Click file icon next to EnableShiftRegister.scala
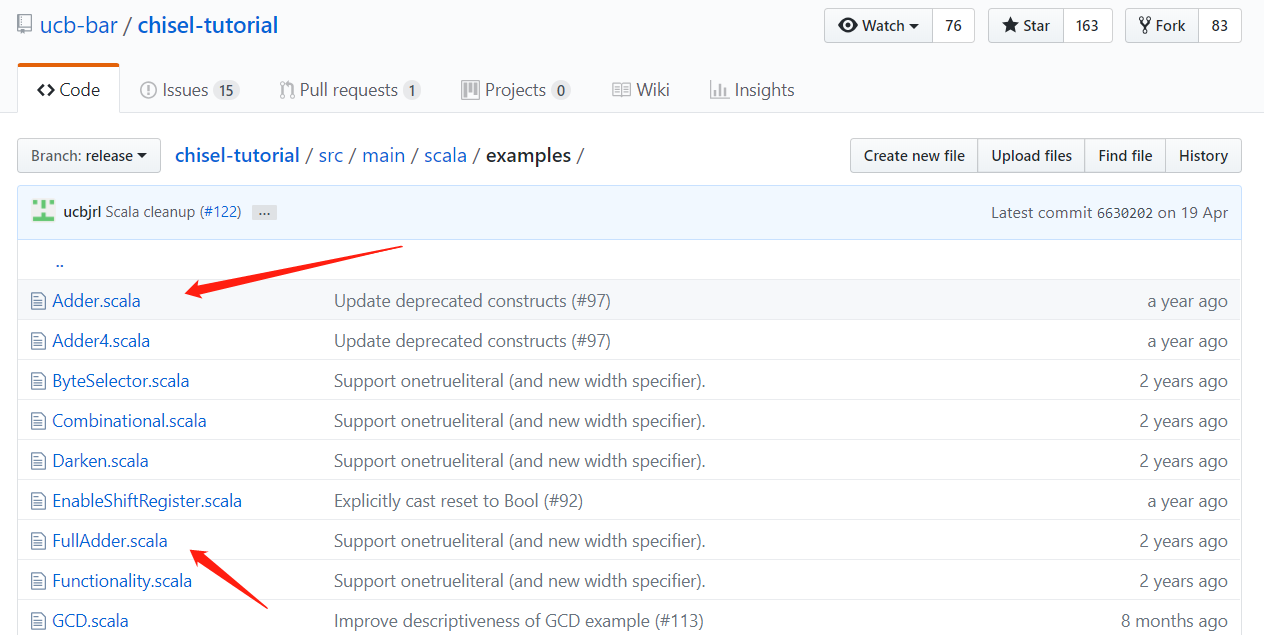 [38, 501]
